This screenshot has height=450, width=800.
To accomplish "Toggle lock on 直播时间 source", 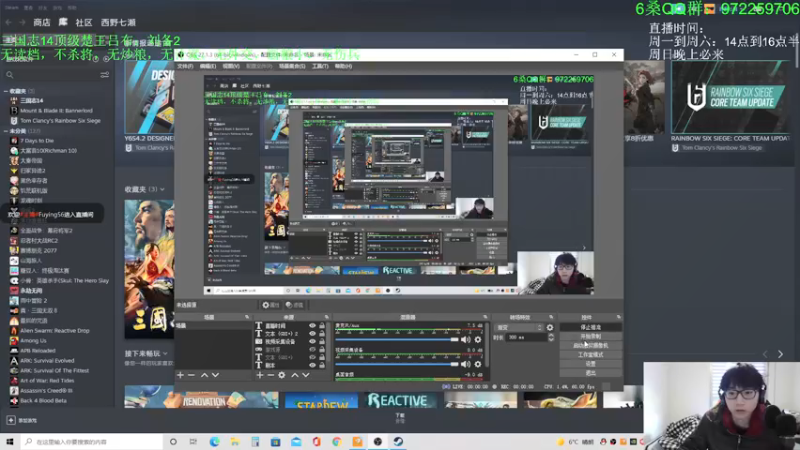I will click(x=322, y=326).
